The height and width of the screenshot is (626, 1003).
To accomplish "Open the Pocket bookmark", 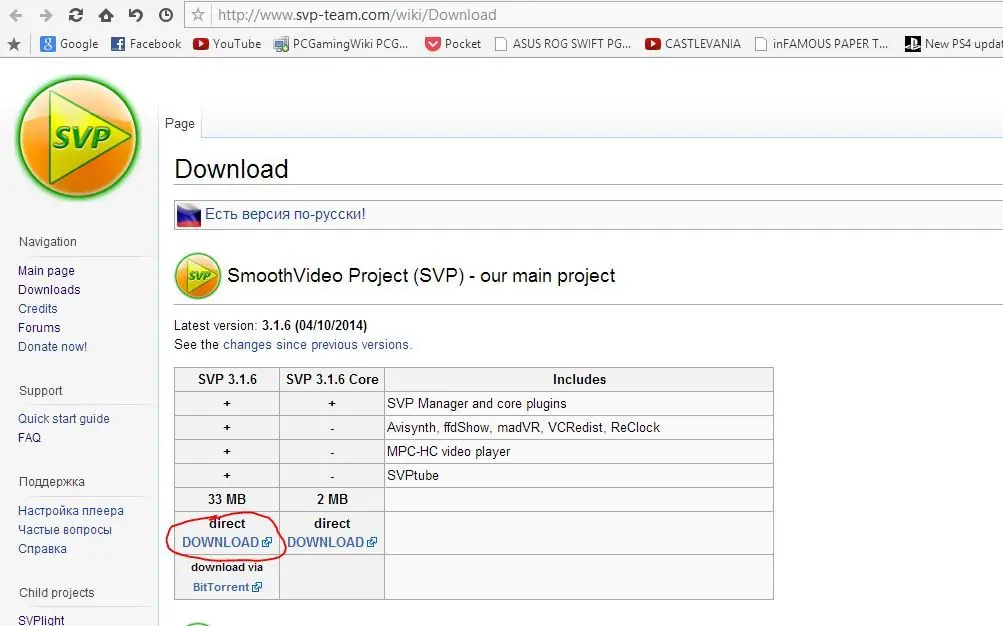I will 453,44.
